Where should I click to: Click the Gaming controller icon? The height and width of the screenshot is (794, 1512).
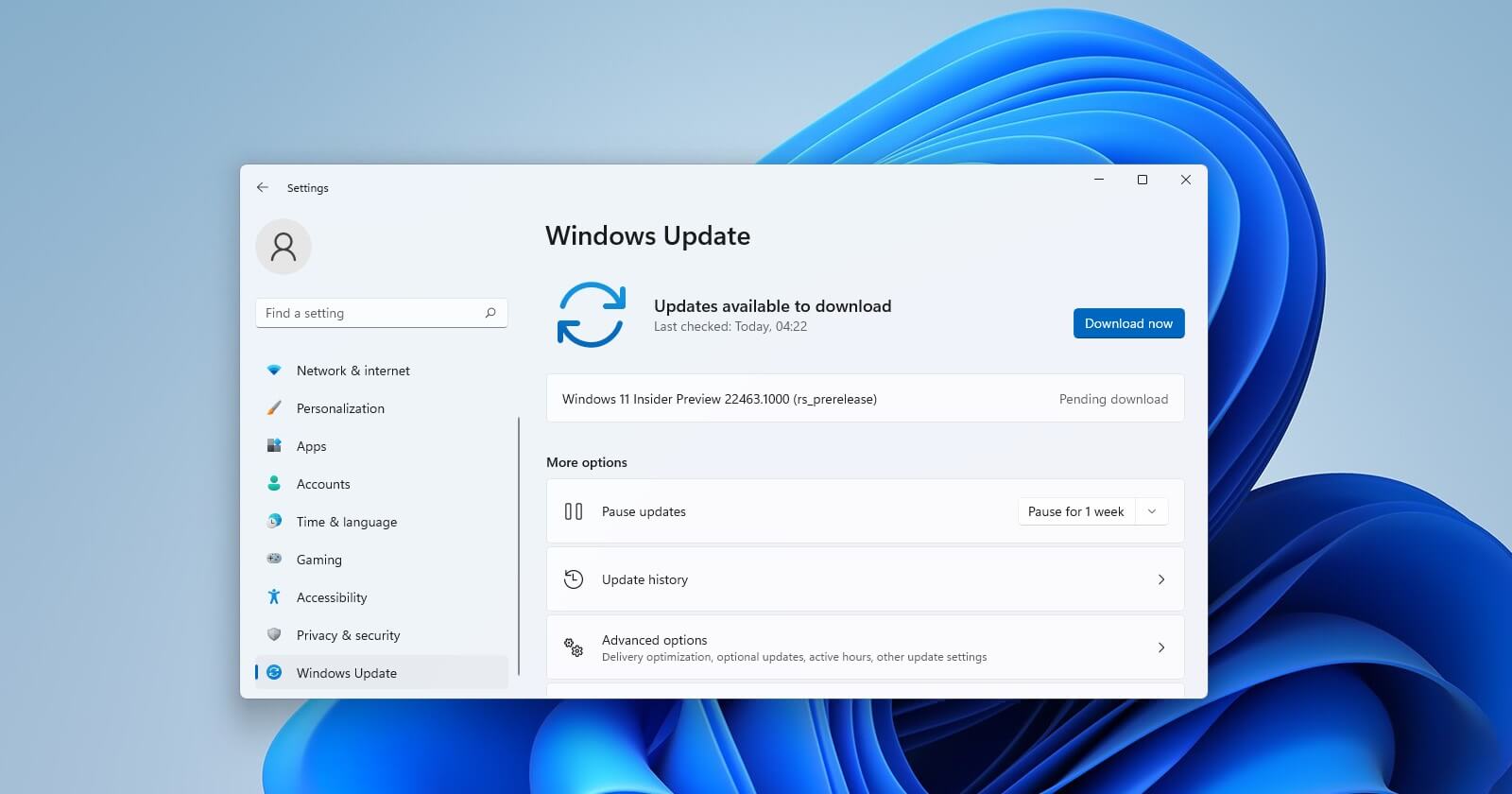pyautogui.click(x=274, y=560)
